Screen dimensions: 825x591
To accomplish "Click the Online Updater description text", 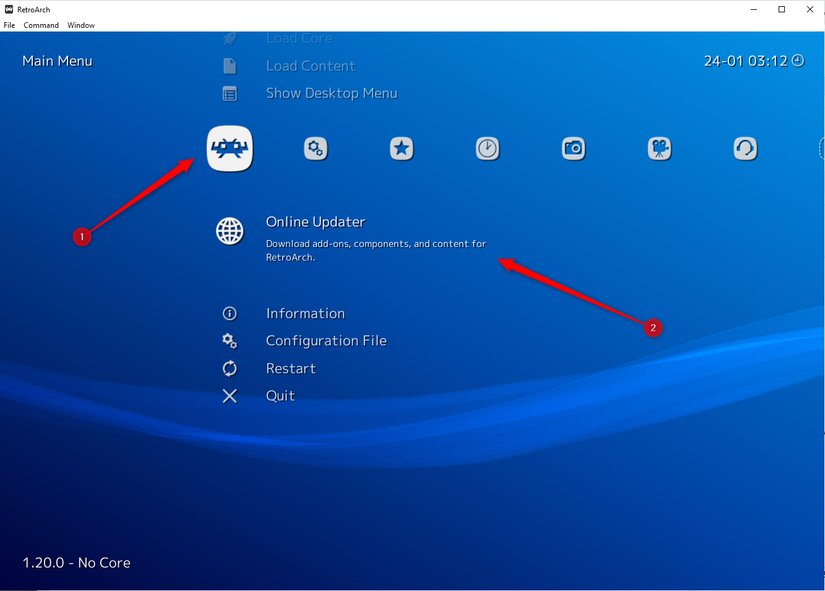I will coord(375,250).
